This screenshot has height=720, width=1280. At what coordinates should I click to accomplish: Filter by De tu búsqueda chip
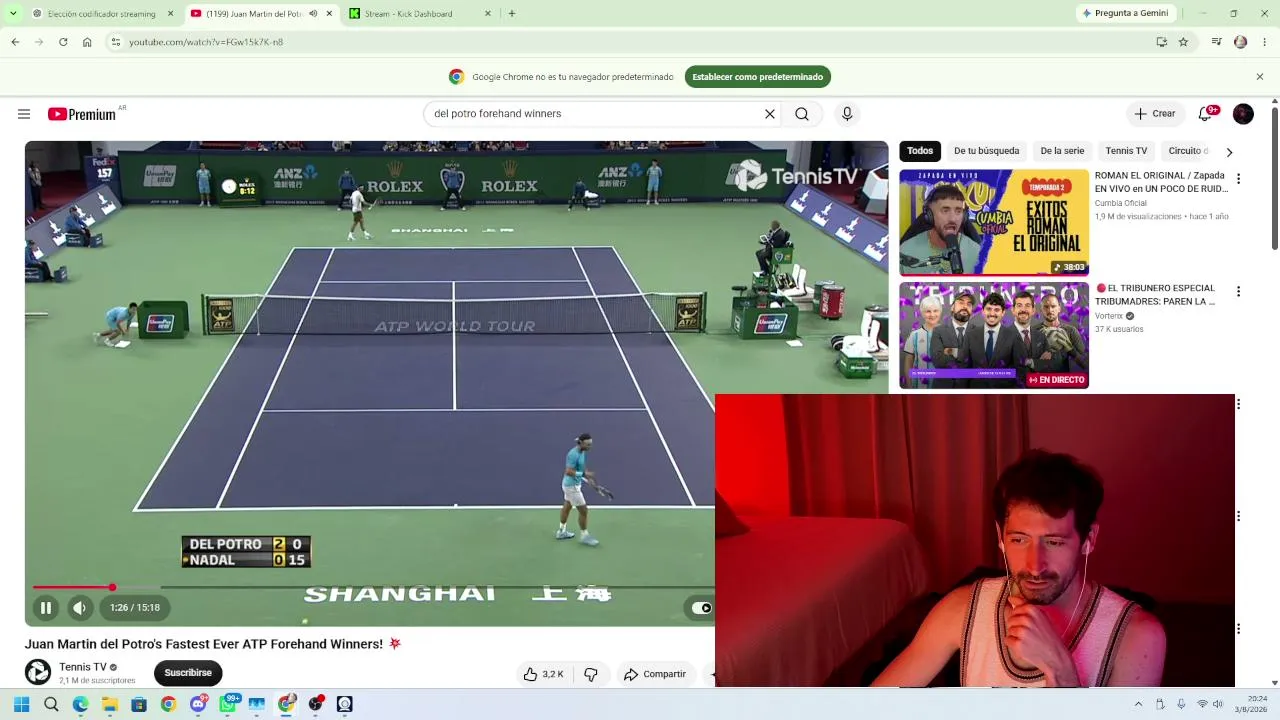[987, 151]
